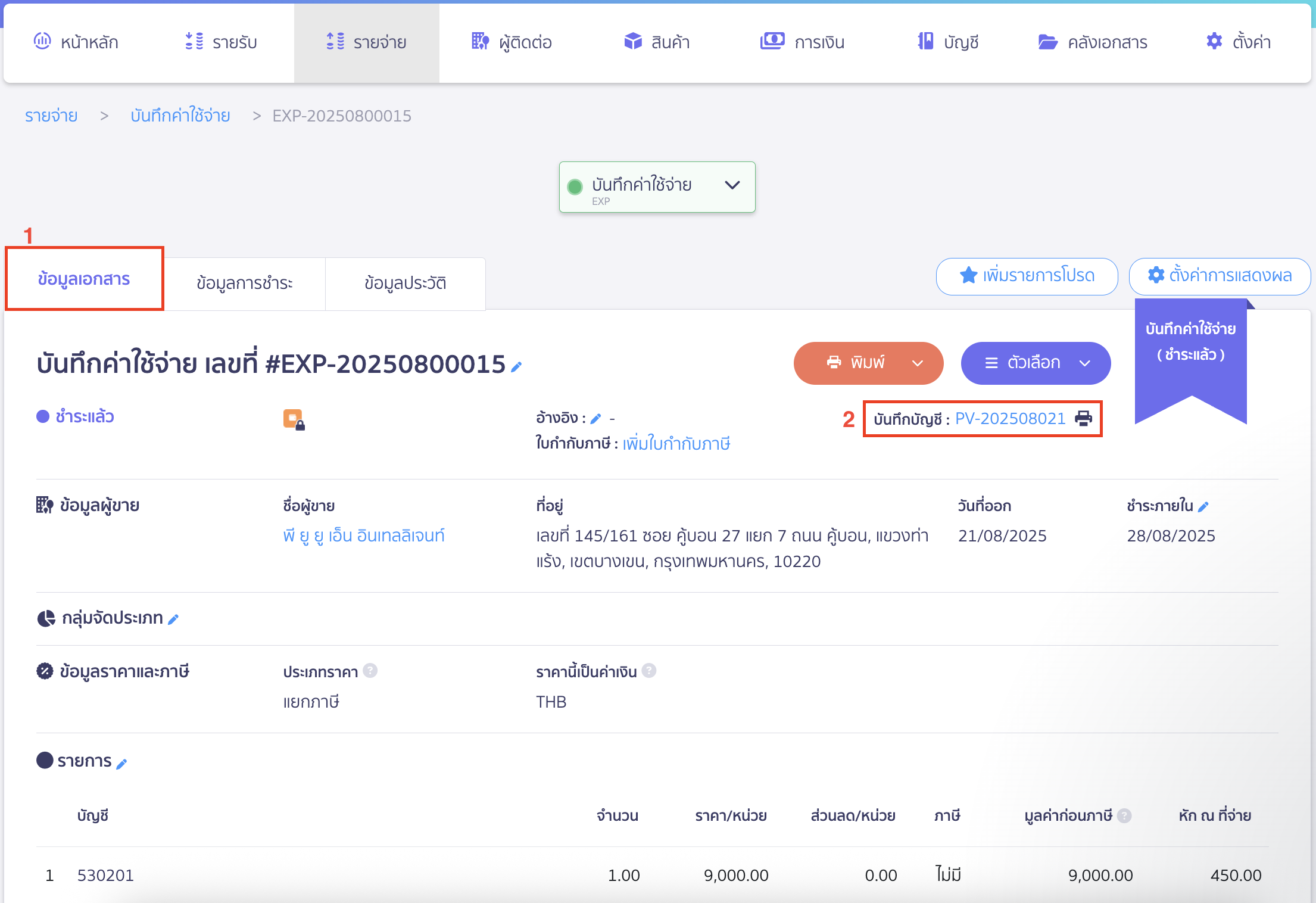Screen dimensions: 1316x903
Task: Click the การเงิน banknote icon
Action: [772, 41]
